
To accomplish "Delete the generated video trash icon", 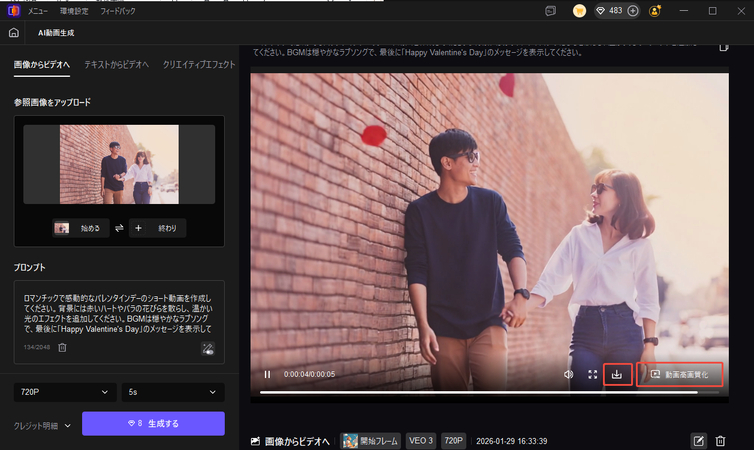I will [720, 441].
